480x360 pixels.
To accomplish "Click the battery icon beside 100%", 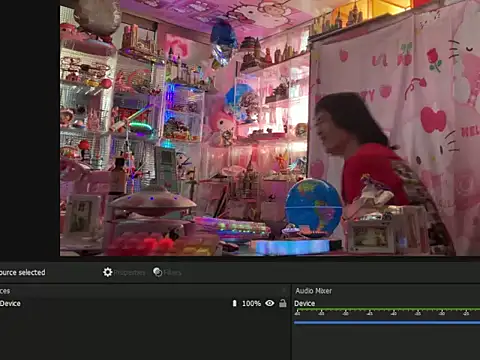I will (234, 303).
